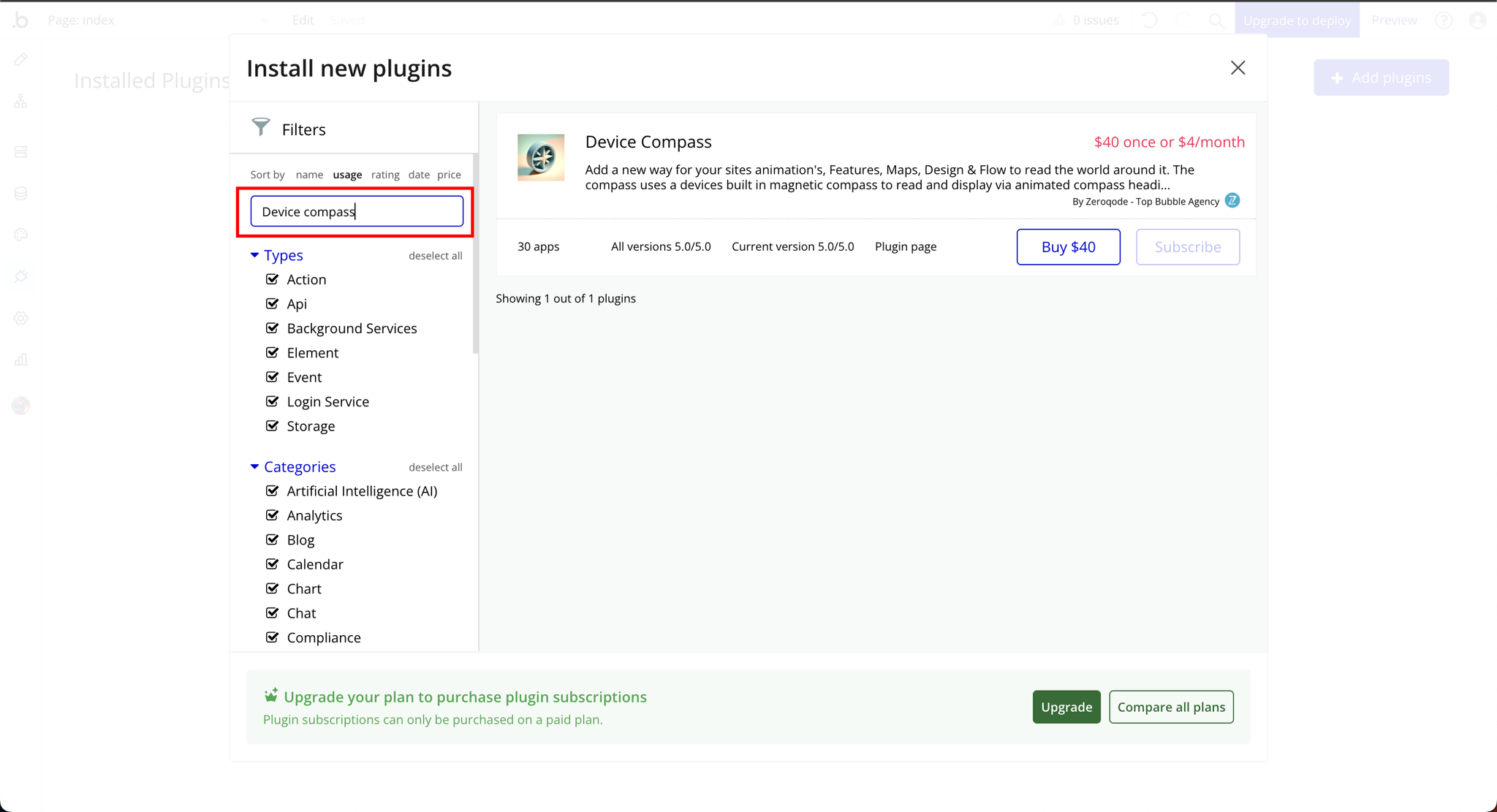This screenshot has height=812, width=1497.
Task: Click the Buy $40 button
Action: 1068,246
